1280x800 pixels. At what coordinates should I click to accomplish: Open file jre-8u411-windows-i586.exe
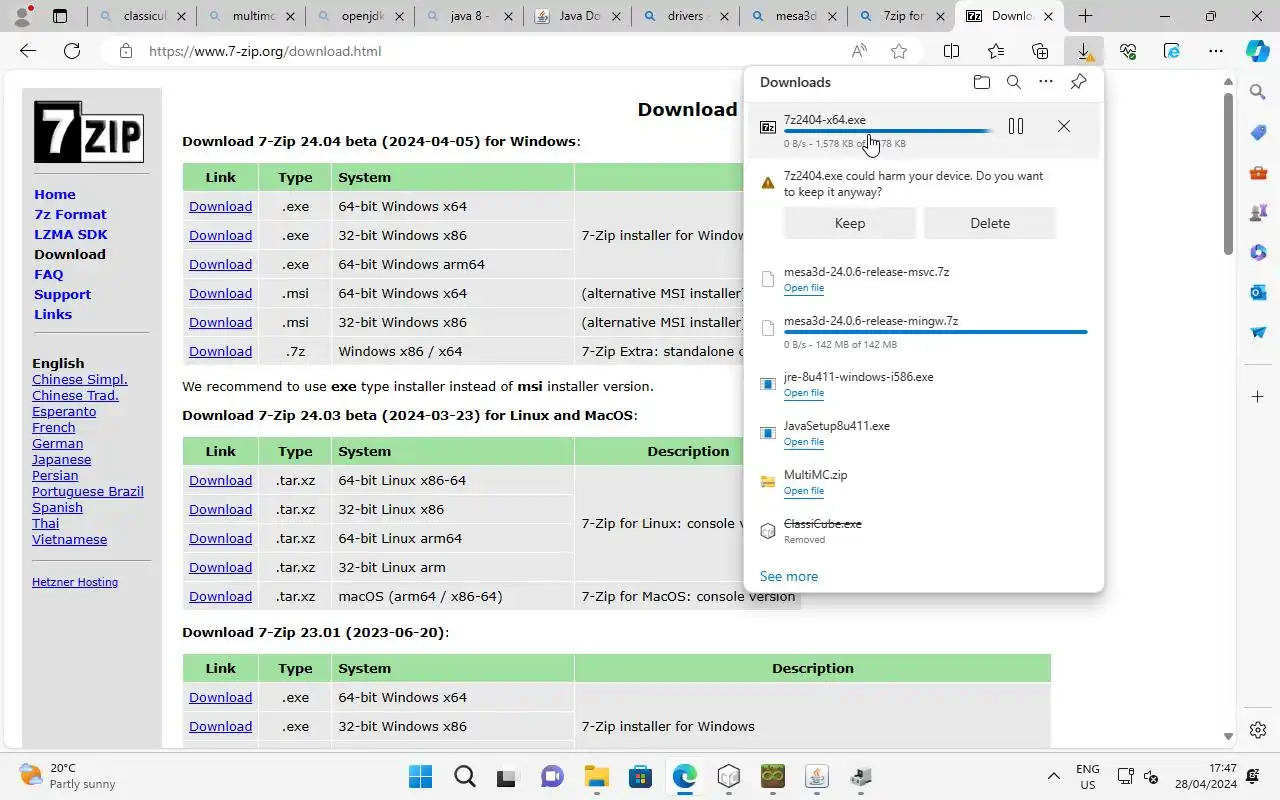click(x=804, y=393)
